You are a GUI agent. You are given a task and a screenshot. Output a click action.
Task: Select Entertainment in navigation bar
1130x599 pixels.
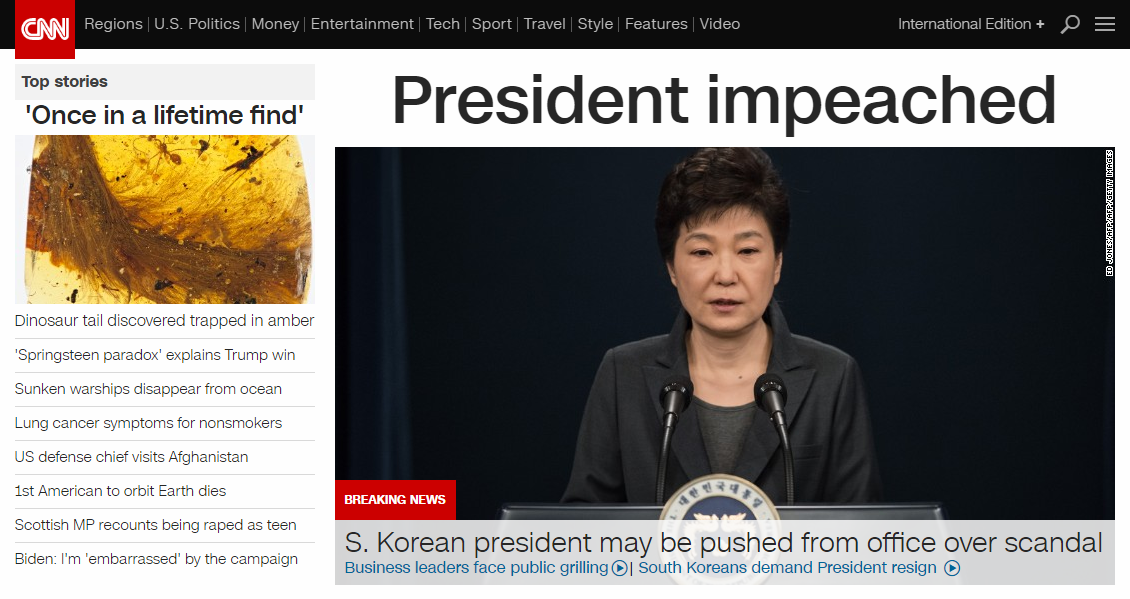[362, 25]
